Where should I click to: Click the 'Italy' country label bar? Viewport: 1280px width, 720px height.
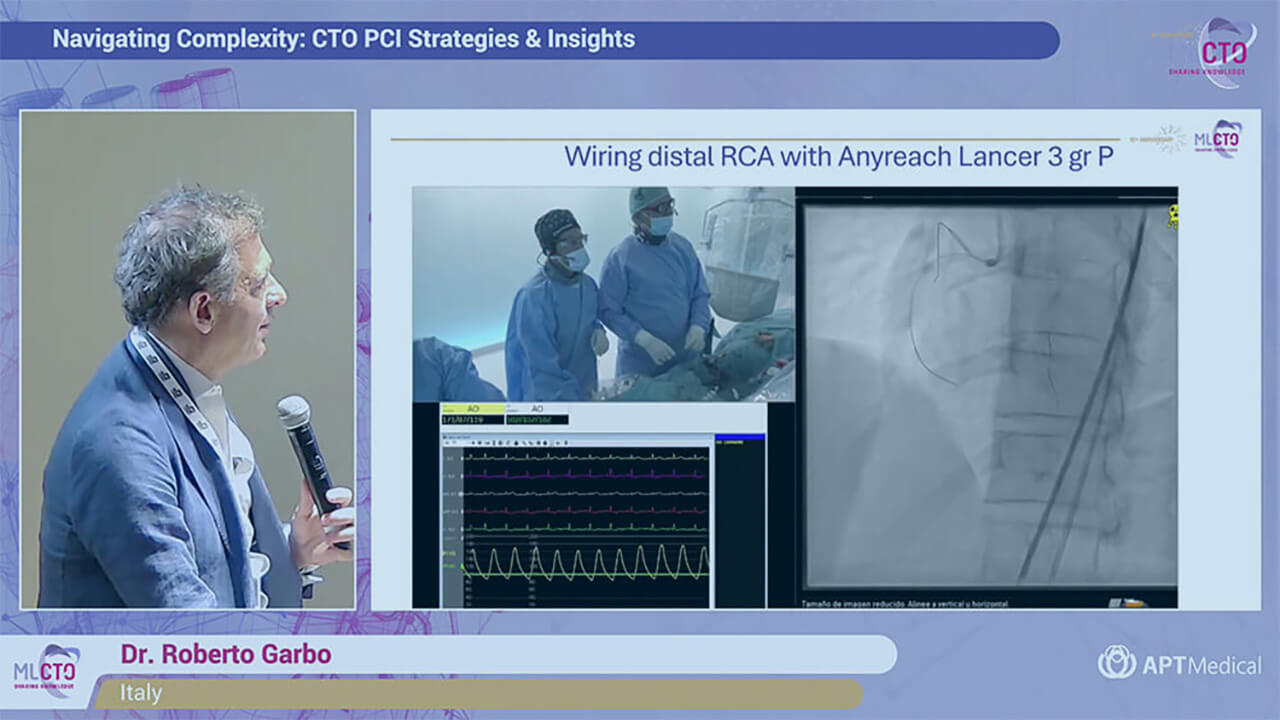coord(141,693)
